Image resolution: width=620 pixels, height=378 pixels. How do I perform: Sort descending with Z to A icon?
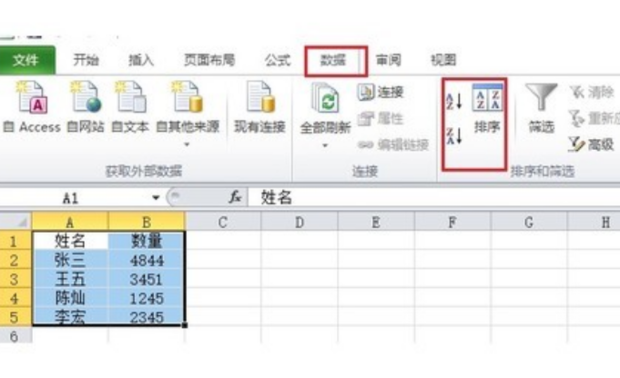(454, 136)
